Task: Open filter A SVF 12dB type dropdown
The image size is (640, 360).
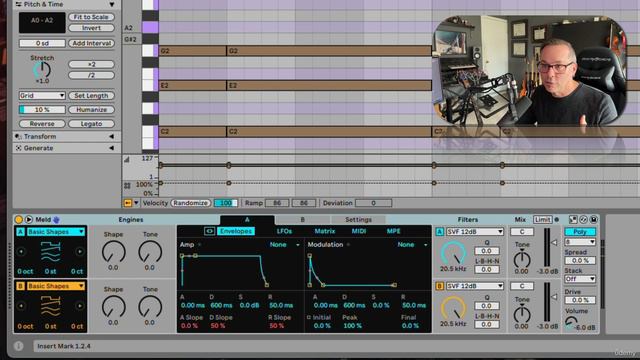Action: point(475,232)
